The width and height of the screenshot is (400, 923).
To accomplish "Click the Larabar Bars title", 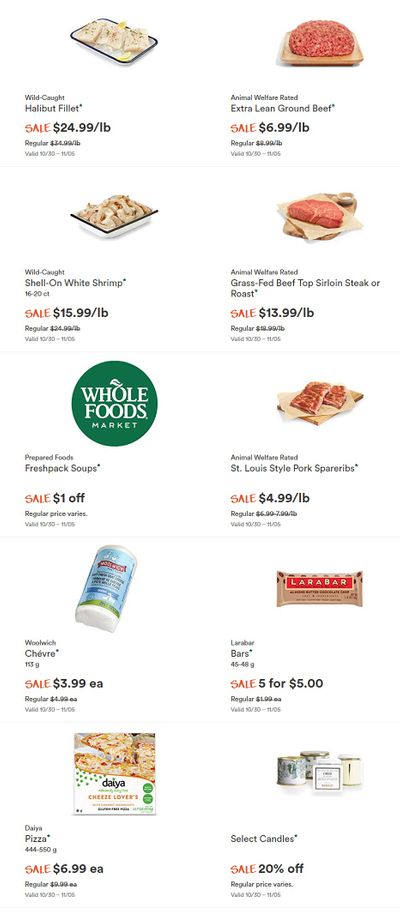I will pyautogui.click(x=239, y=653).
